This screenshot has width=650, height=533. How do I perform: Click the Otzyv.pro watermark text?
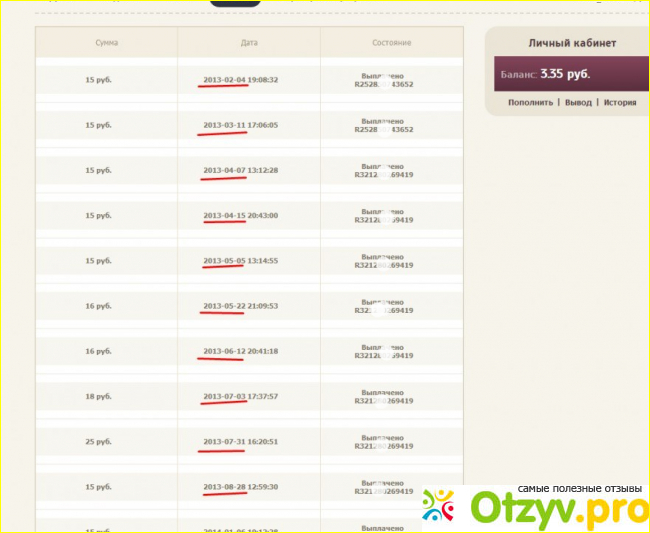[560, 510]
